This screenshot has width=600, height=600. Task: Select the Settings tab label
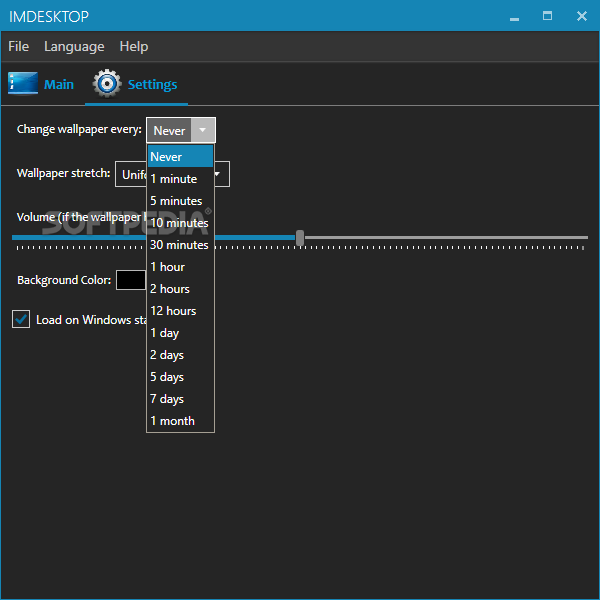[x=152, y=84]
